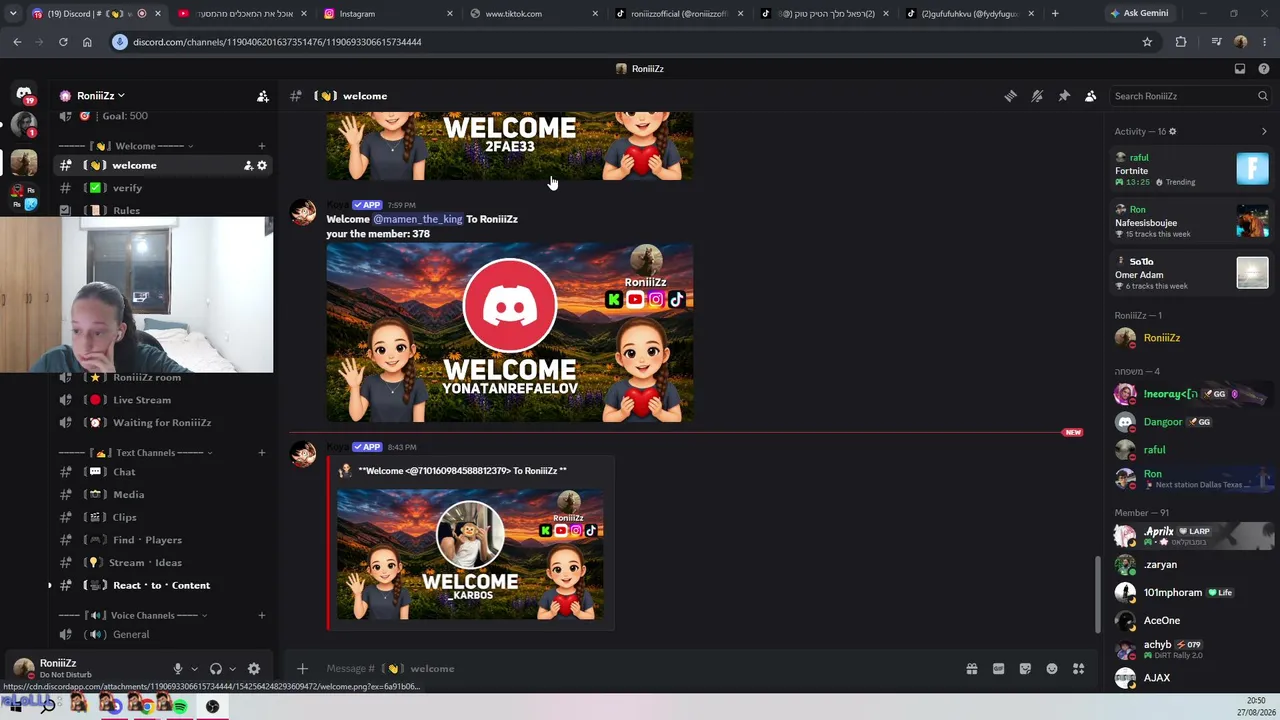Open the WELCOME _KARBOS banner image

[x=470, y=554]
